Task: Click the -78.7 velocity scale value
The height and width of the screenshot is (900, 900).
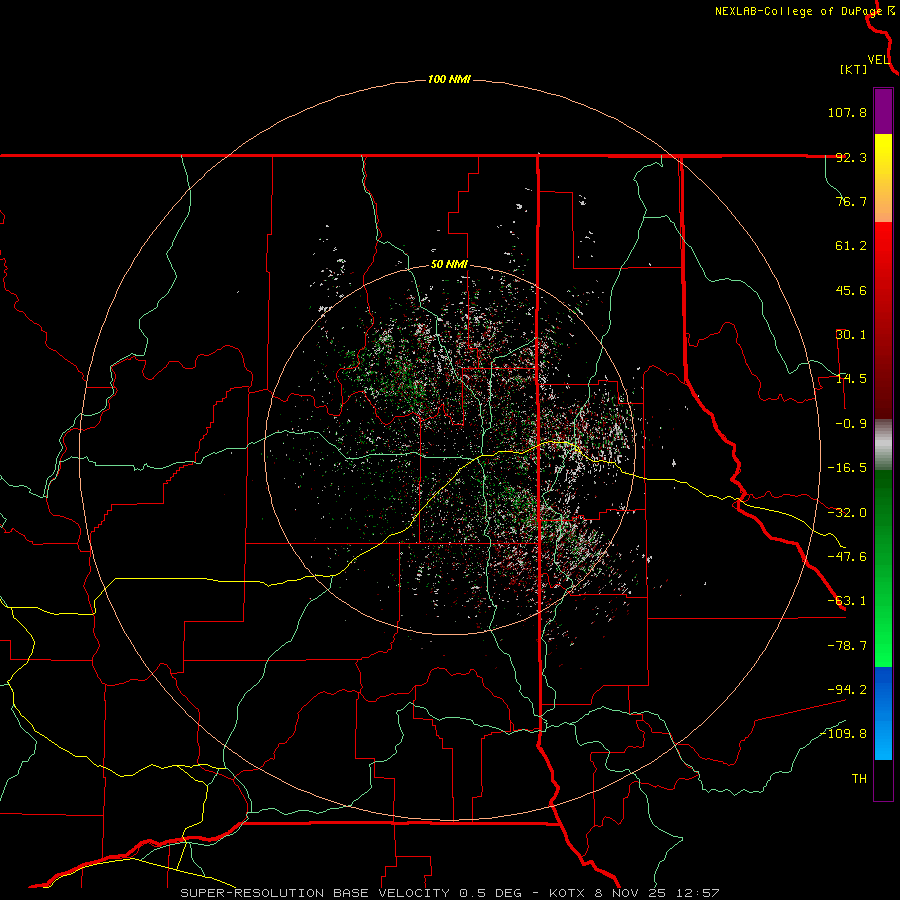Action: tap(847, 646)
